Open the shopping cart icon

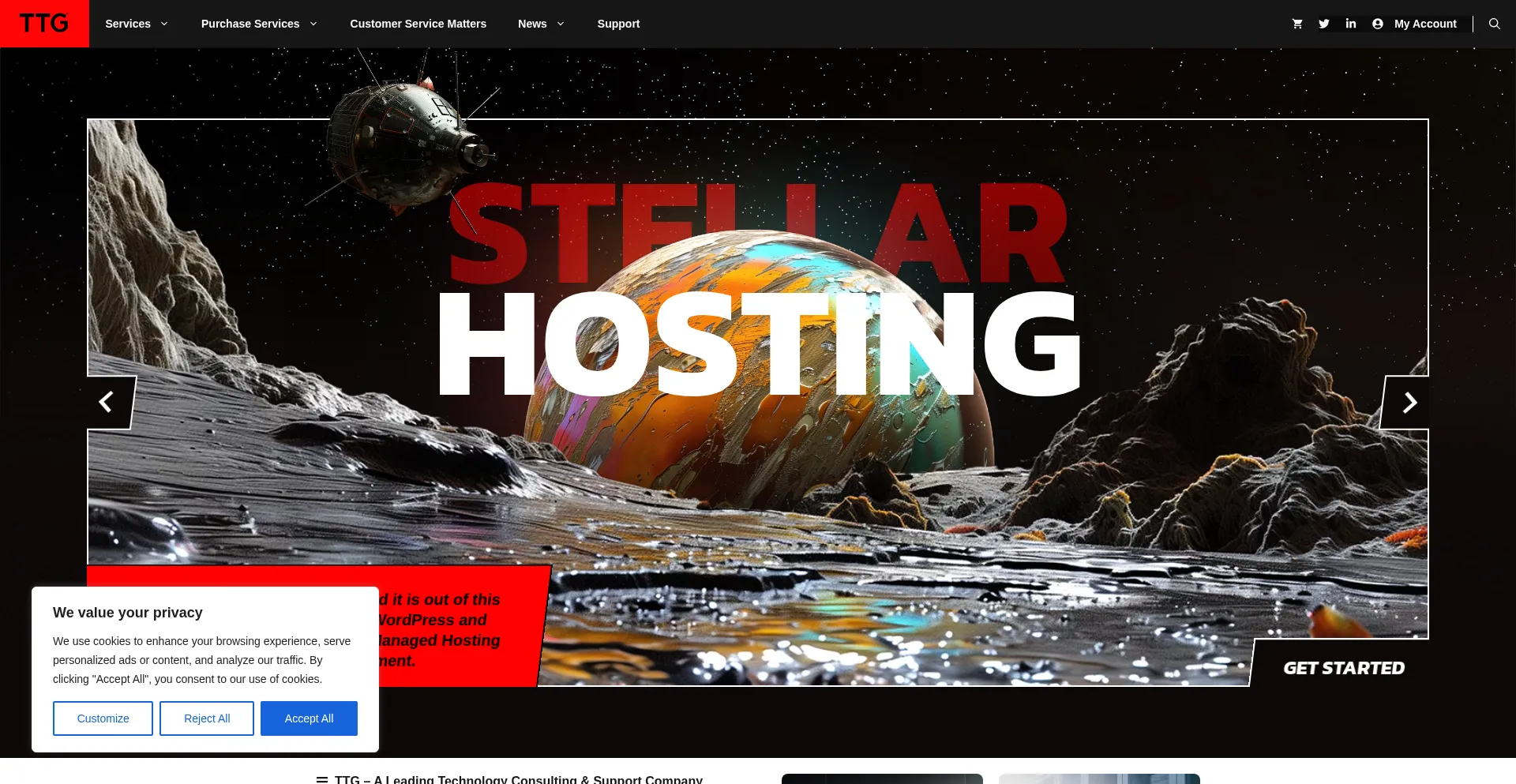pyautogui.click(x=1297, y=24)
